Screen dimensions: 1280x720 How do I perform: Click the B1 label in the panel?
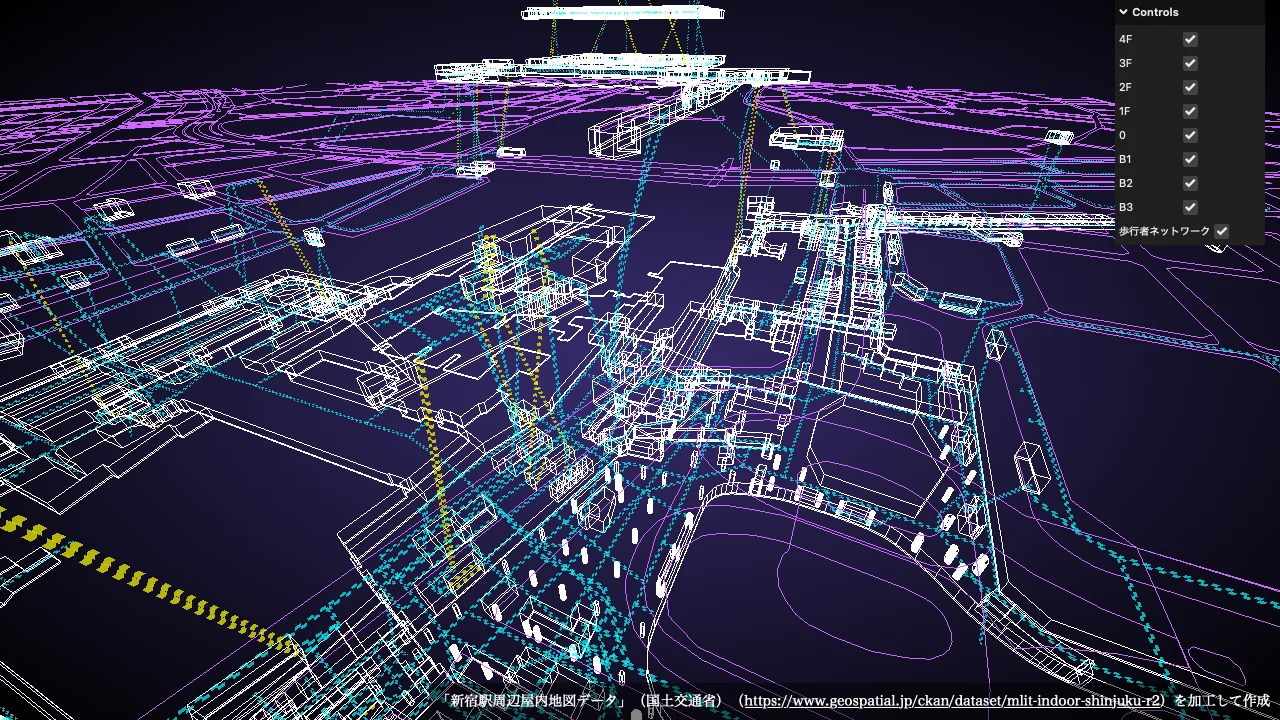1125,159
